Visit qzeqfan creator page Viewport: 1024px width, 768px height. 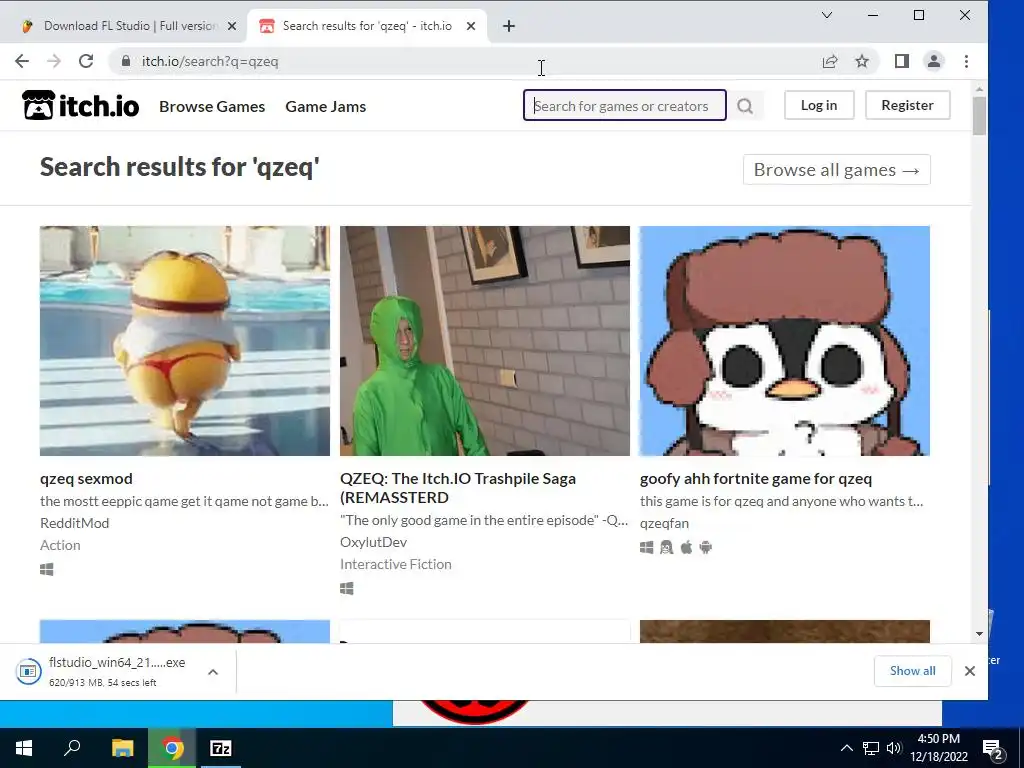pyautogui.click(x=664, y=523)
